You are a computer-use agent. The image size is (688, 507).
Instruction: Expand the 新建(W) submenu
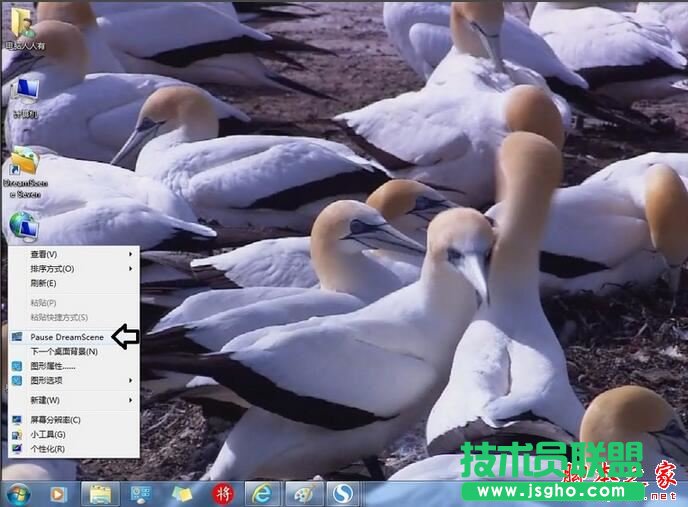pyautogui.click(x=45, y=400)
